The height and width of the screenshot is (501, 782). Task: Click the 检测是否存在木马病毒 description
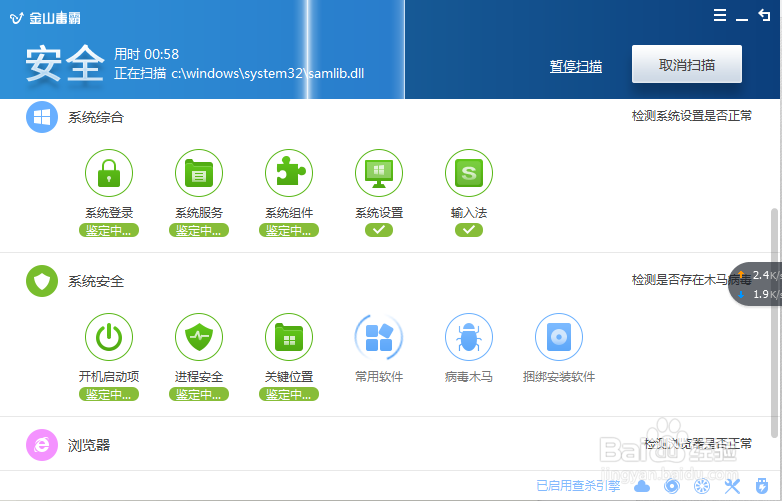(692, 280)
